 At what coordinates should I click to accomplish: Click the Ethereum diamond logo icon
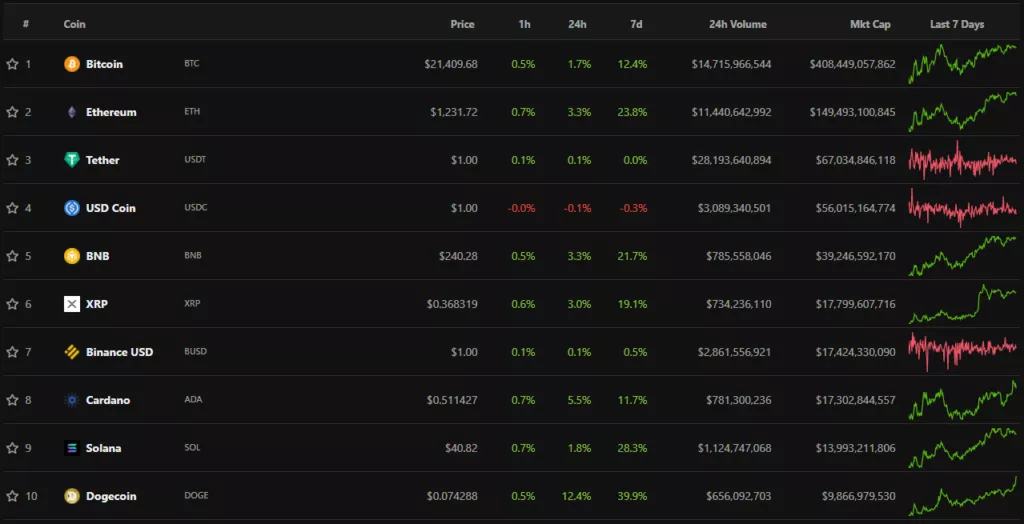click(x=72, y=112)
